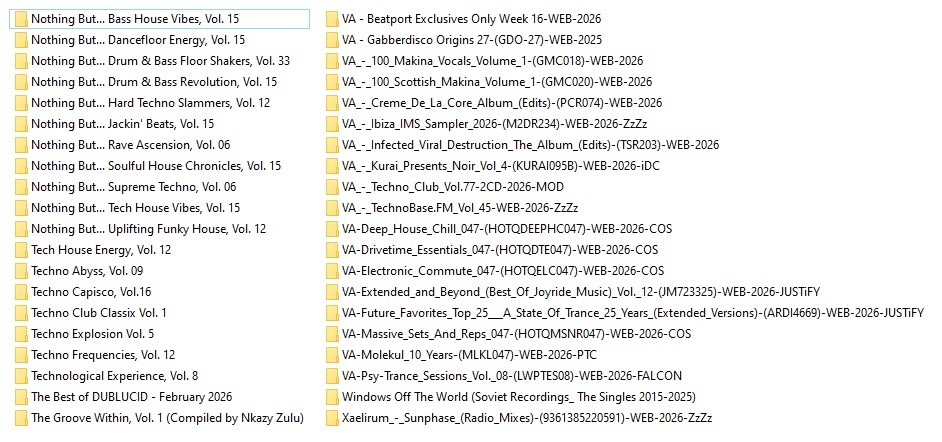Click folder icon beside Techno Frequencies, Vol. 12
942x442 pixels.
click(21, 356)
